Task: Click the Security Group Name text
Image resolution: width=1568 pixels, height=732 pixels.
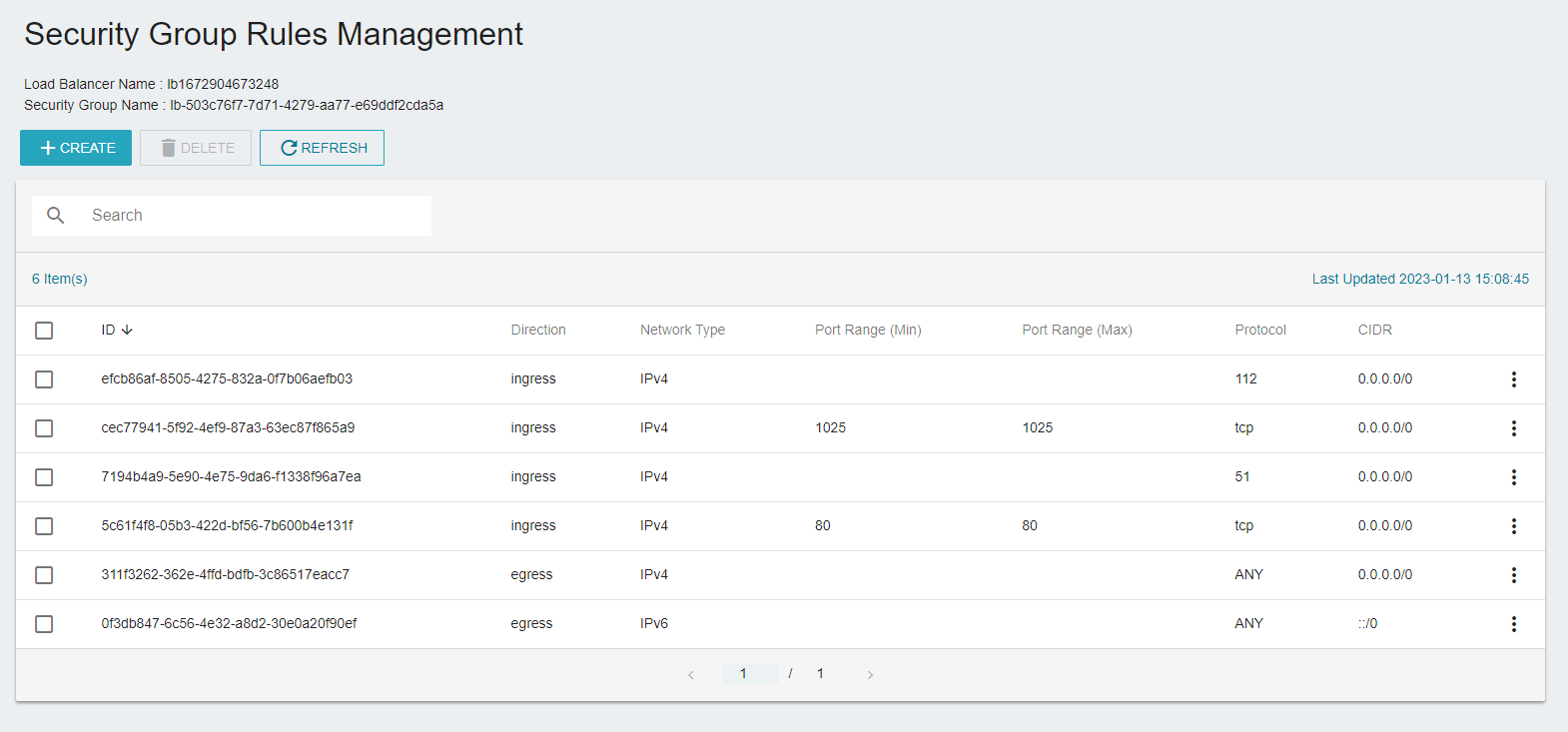Action: pyautogui.click(x=234, y=106)
